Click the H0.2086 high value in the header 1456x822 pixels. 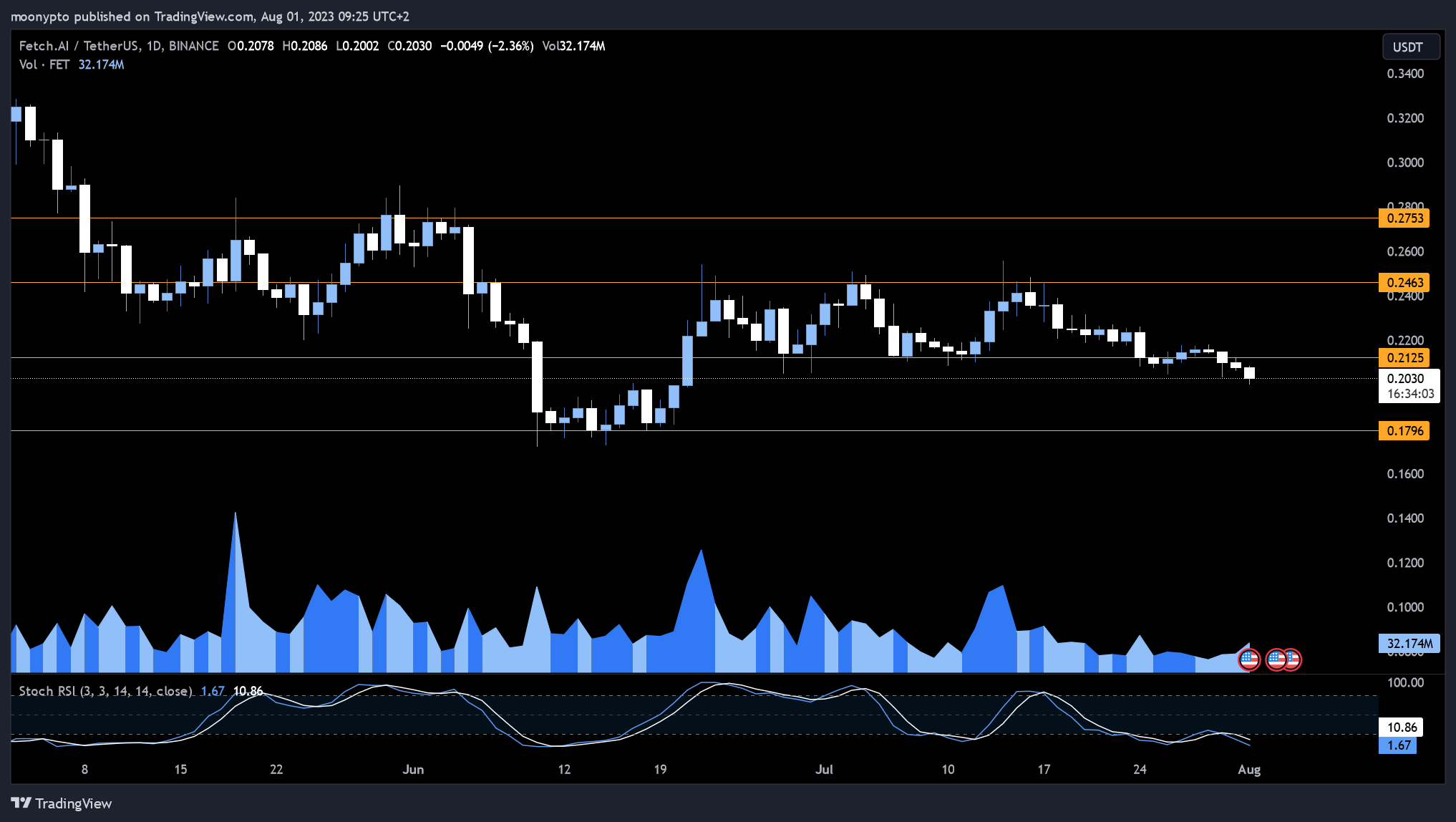pyautogui.click(x=305, y=46)
